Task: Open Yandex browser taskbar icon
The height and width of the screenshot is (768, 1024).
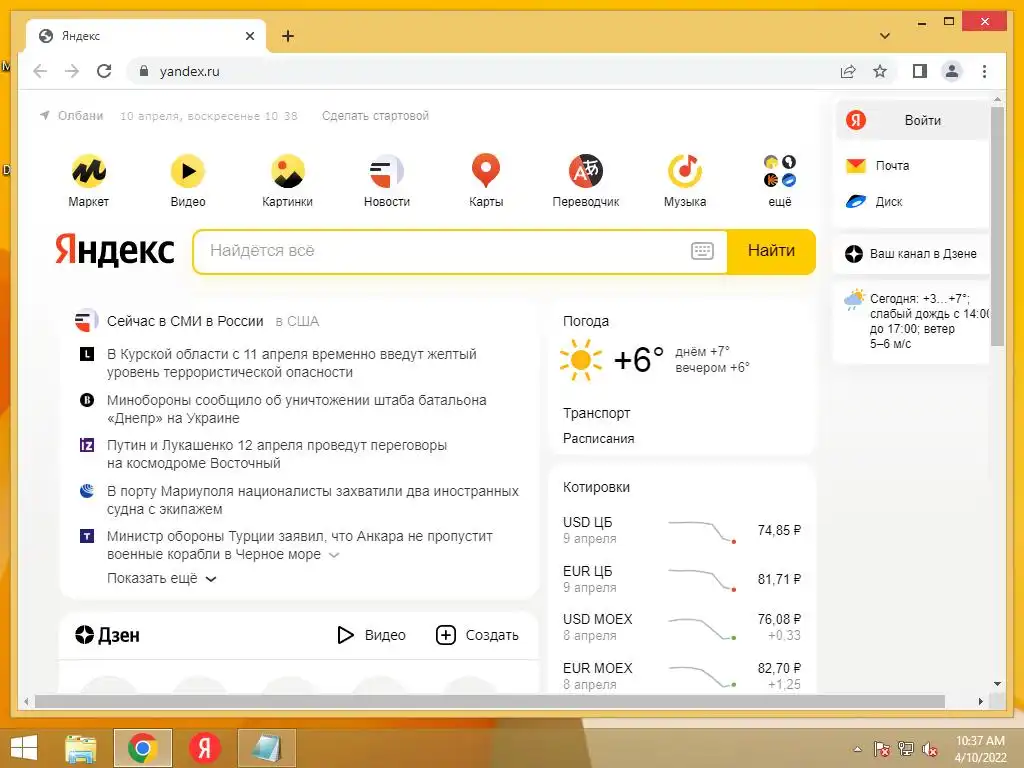Action: click(x=204, y=748)
